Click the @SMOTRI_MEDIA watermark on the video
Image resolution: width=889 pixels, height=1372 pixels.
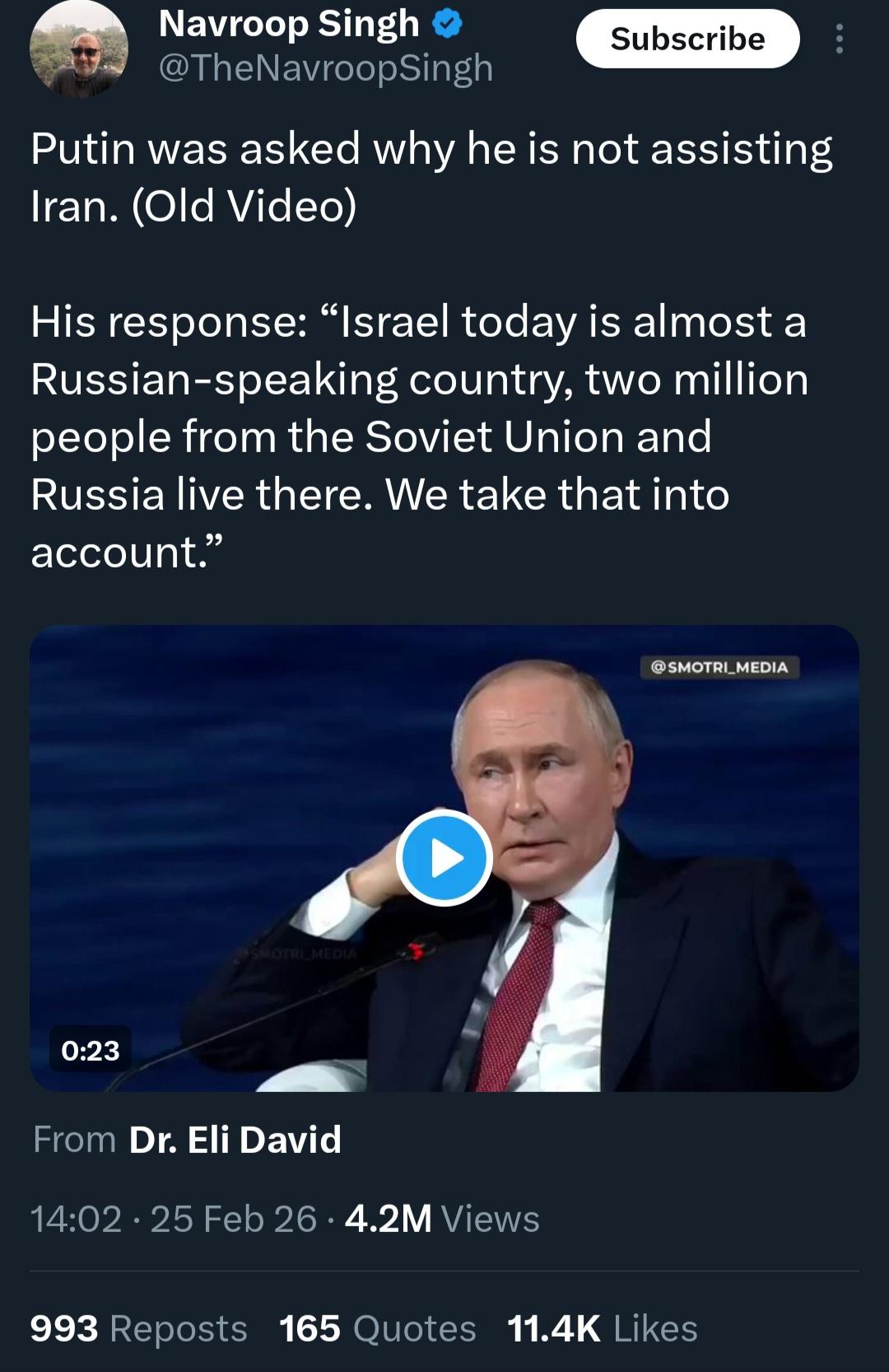719,667
